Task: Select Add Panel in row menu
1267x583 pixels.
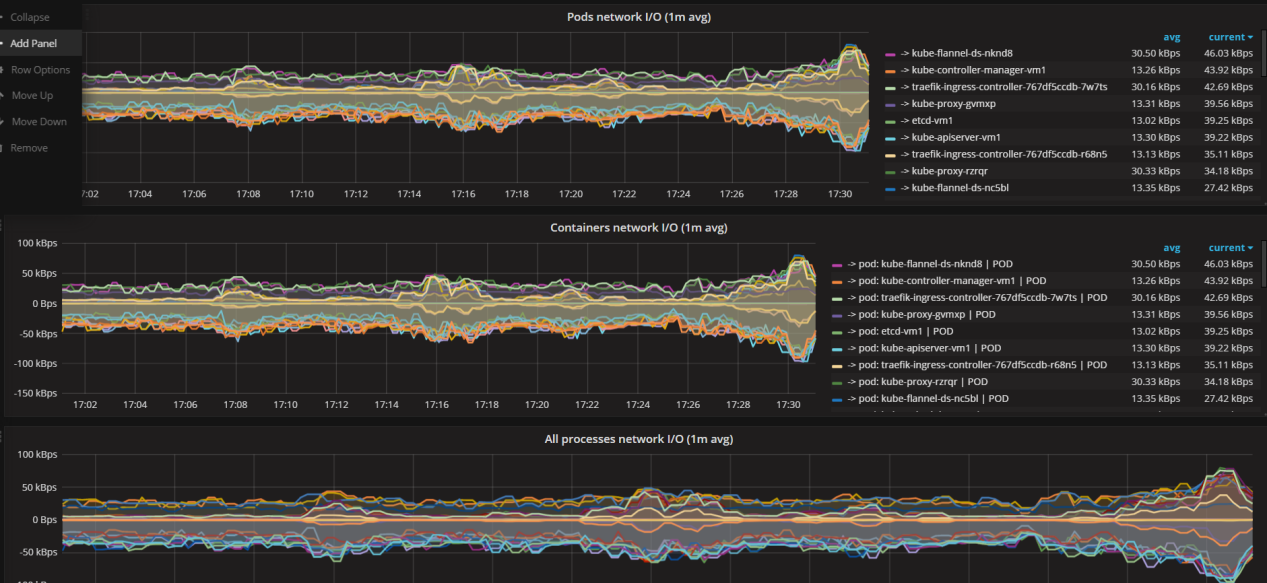Action: [x=33, y=43]
